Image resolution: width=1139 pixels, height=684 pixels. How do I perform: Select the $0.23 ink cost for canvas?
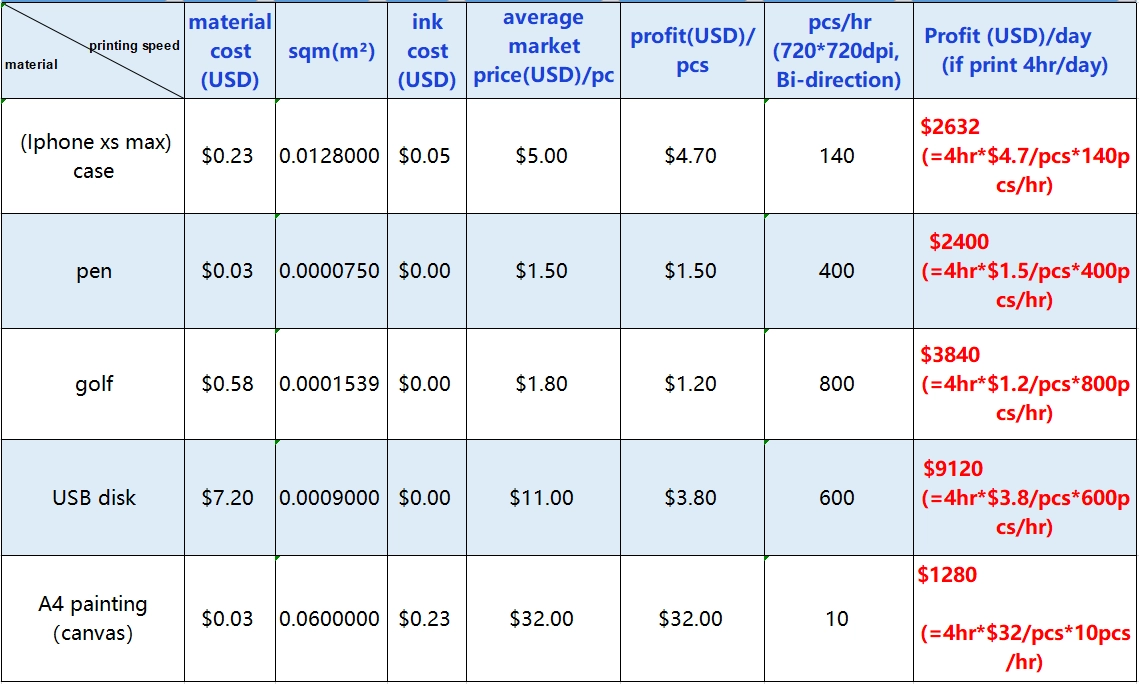pyautogui.click(x=427, y=619)
